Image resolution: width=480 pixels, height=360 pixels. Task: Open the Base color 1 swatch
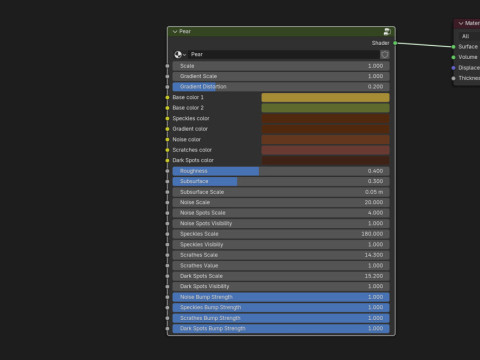[325, 97]
